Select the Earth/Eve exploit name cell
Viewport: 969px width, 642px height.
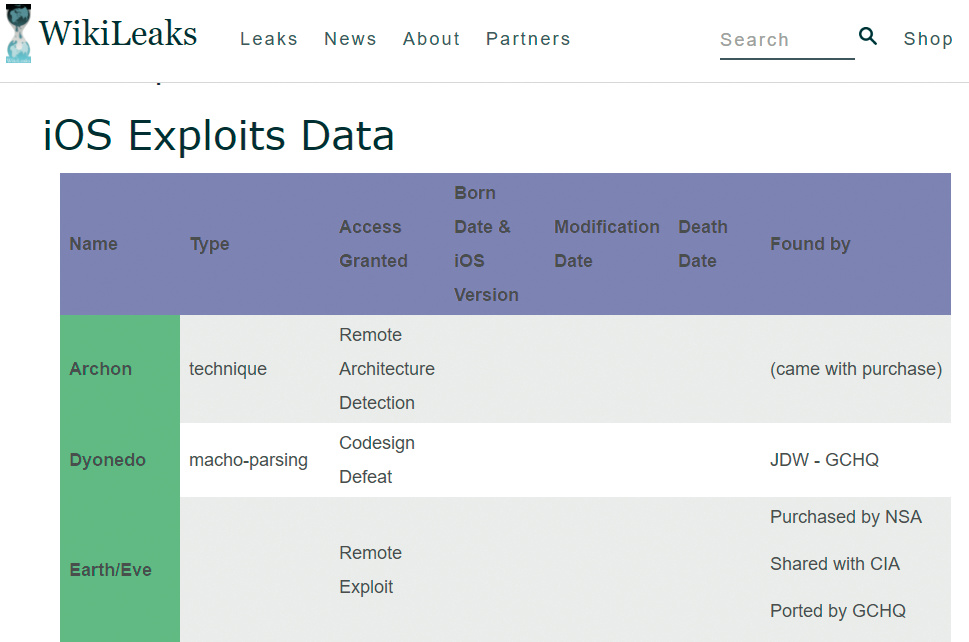[x=110, y=570]
